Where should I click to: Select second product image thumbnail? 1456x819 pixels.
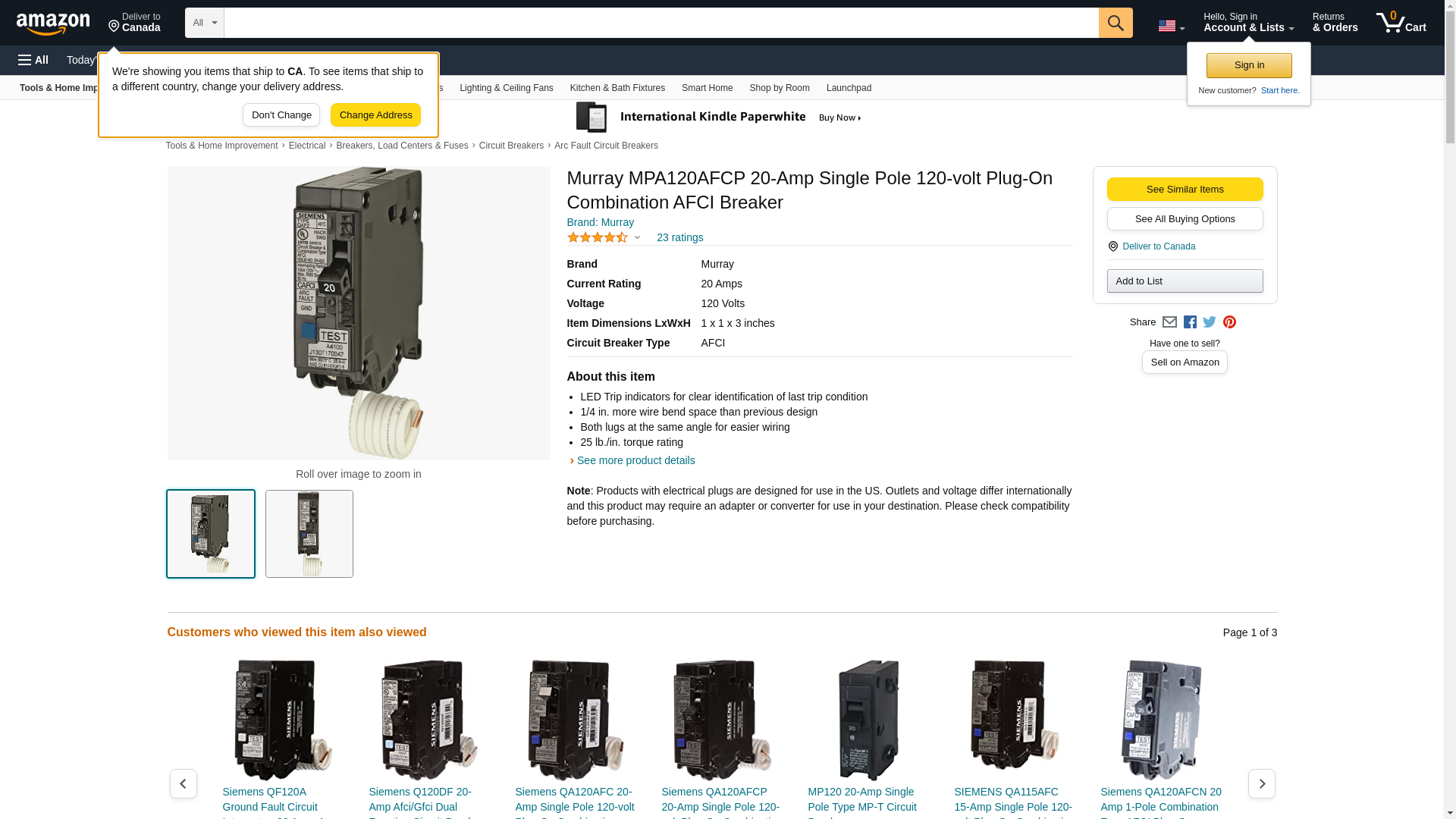click(x=309, y=534)
